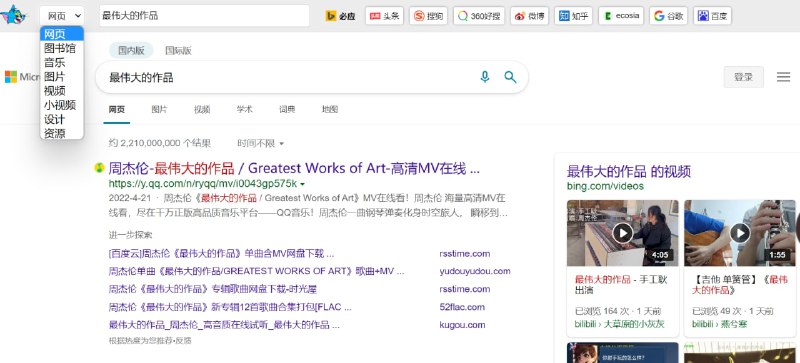Click the top toolbar search input field
Image resolution: width=800 pixels, height=363 pixels.
click(204, 16)
